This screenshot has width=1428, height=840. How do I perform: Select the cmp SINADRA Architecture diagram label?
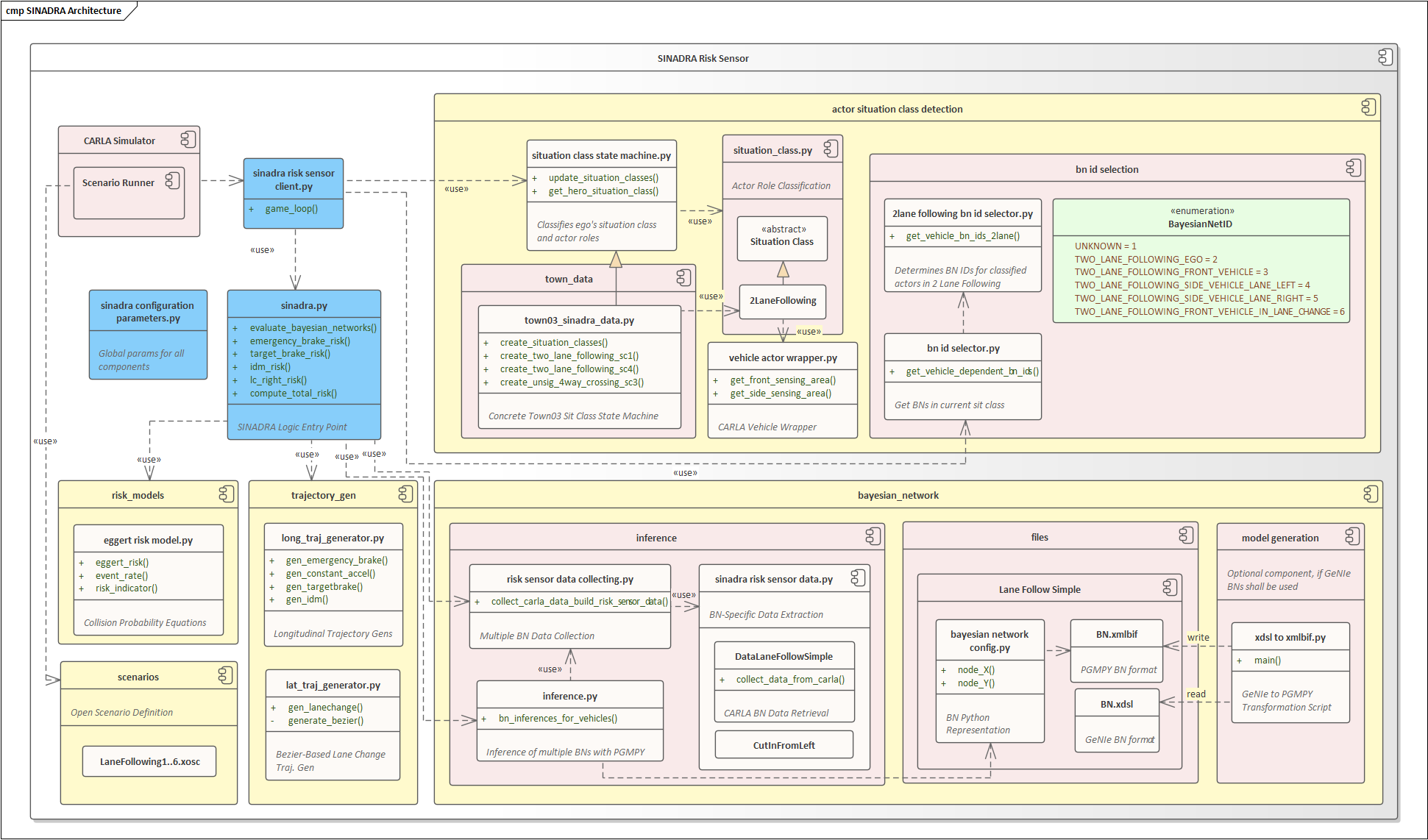(64, 10)
